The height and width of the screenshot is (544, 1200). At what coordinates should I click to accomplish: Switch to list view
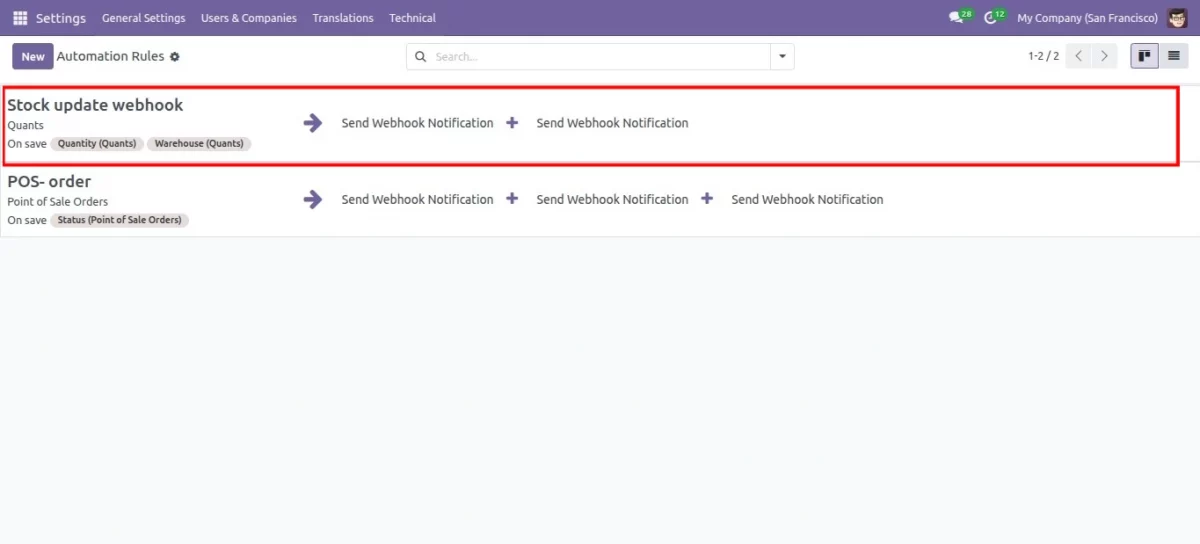(x=1173, y=57)
